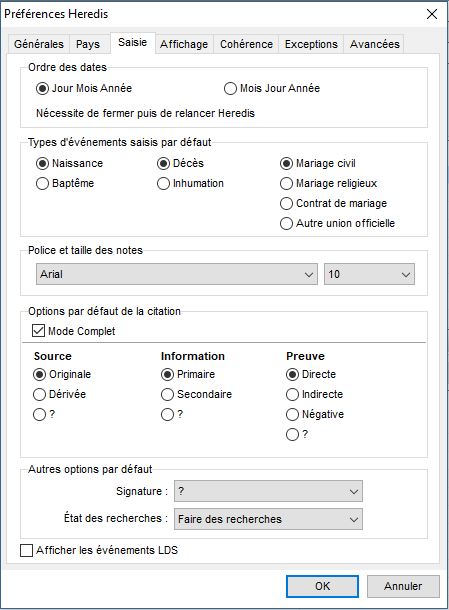Image resolution: width=449 pixels, height=610 pixels.
Task: Confirm preferences with the OK button
Action: pos(323,586)
